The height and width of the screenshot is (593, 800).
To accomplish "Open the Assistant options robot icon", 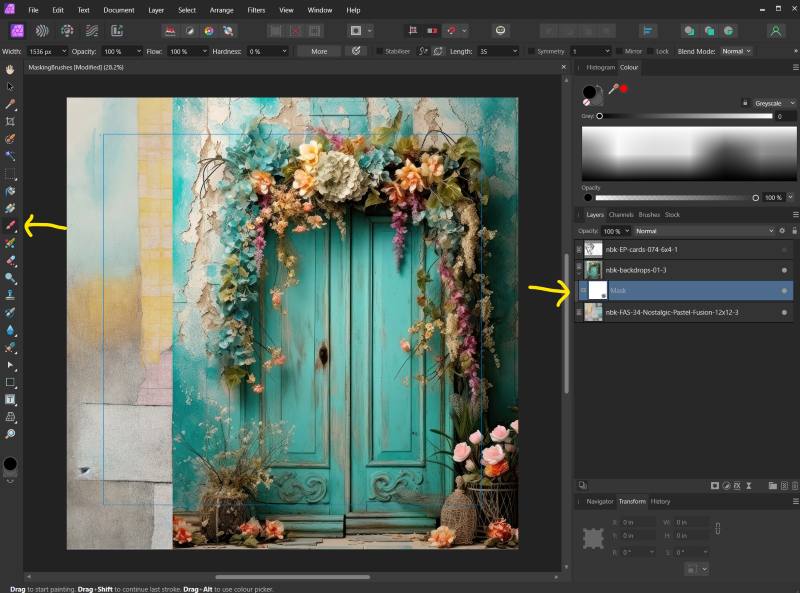I will pyautogui.click(x=501, y=31).
